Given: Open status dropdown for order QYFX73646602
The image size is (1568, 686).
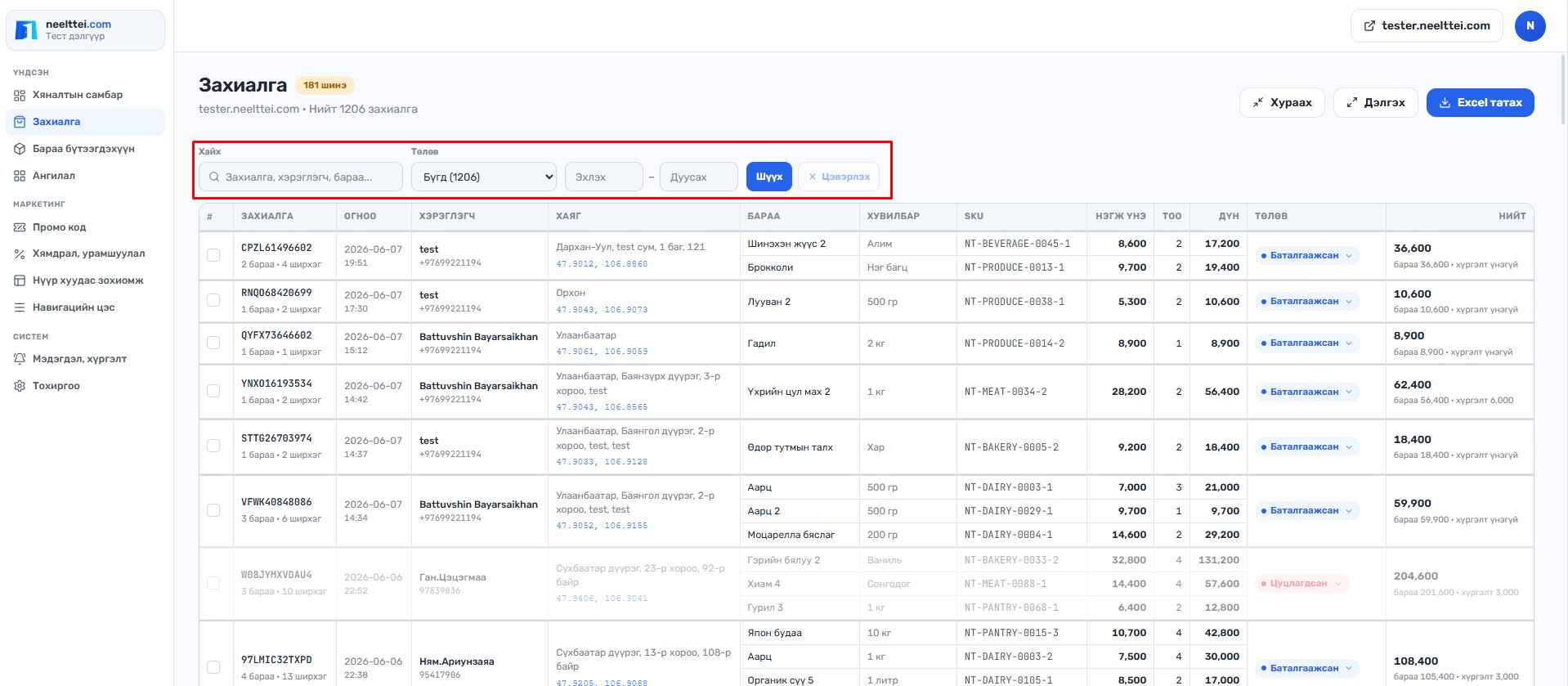Looking at the screenshot, I should tap(1306, 343).
